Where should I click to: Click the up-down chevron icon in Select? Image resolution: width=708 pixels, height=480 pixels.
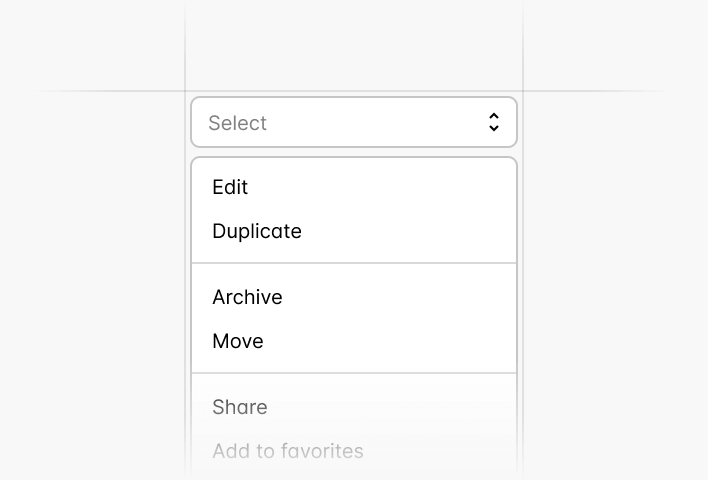(494, 122)
